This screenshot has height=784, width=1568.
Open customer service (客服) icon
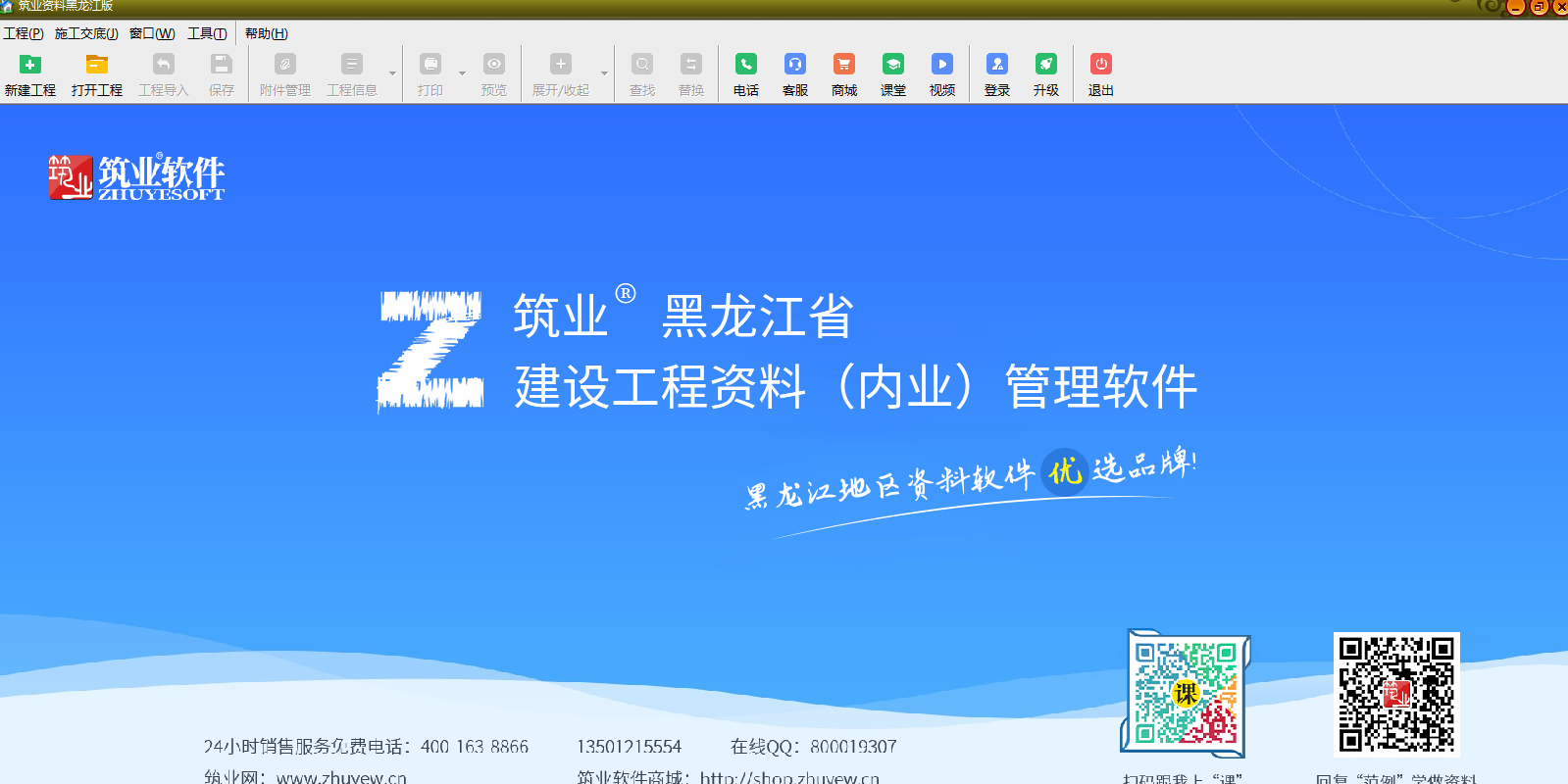click(x=795, y=65)
